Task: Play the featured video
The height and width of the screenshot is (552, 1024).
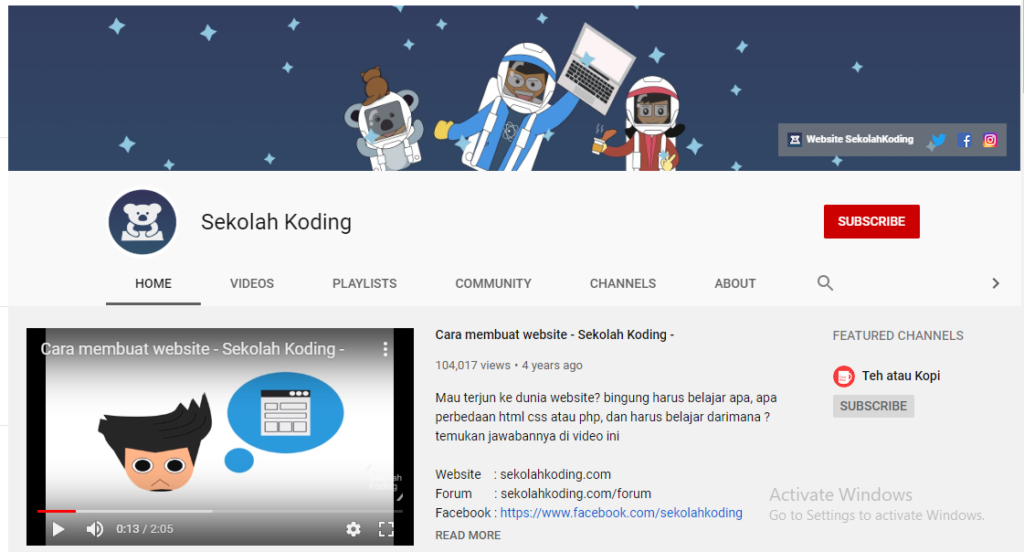Action: (x=58, y=529)
